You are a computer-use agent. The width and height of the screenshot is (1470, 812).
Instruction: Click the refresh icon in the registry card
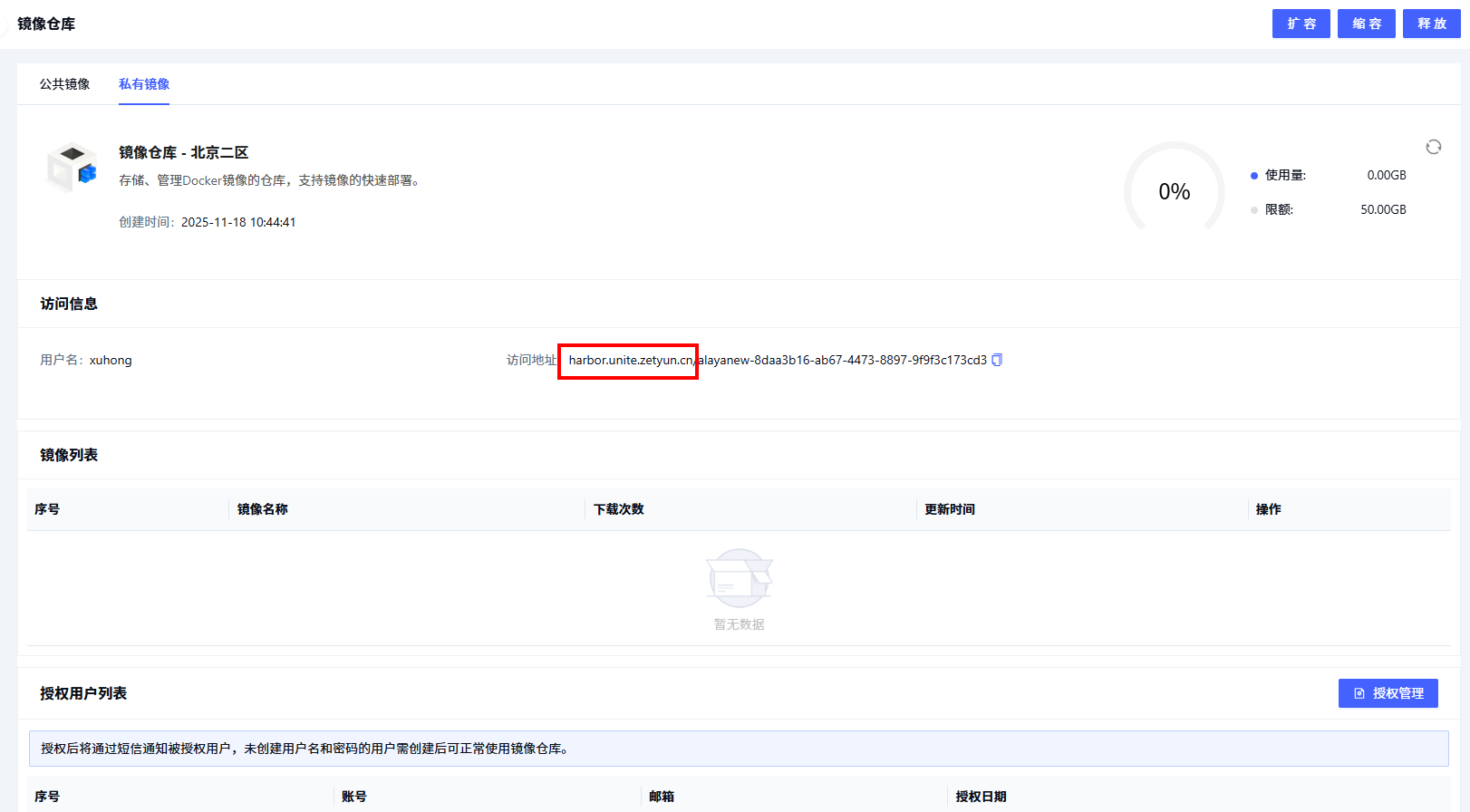(1433, 147)
